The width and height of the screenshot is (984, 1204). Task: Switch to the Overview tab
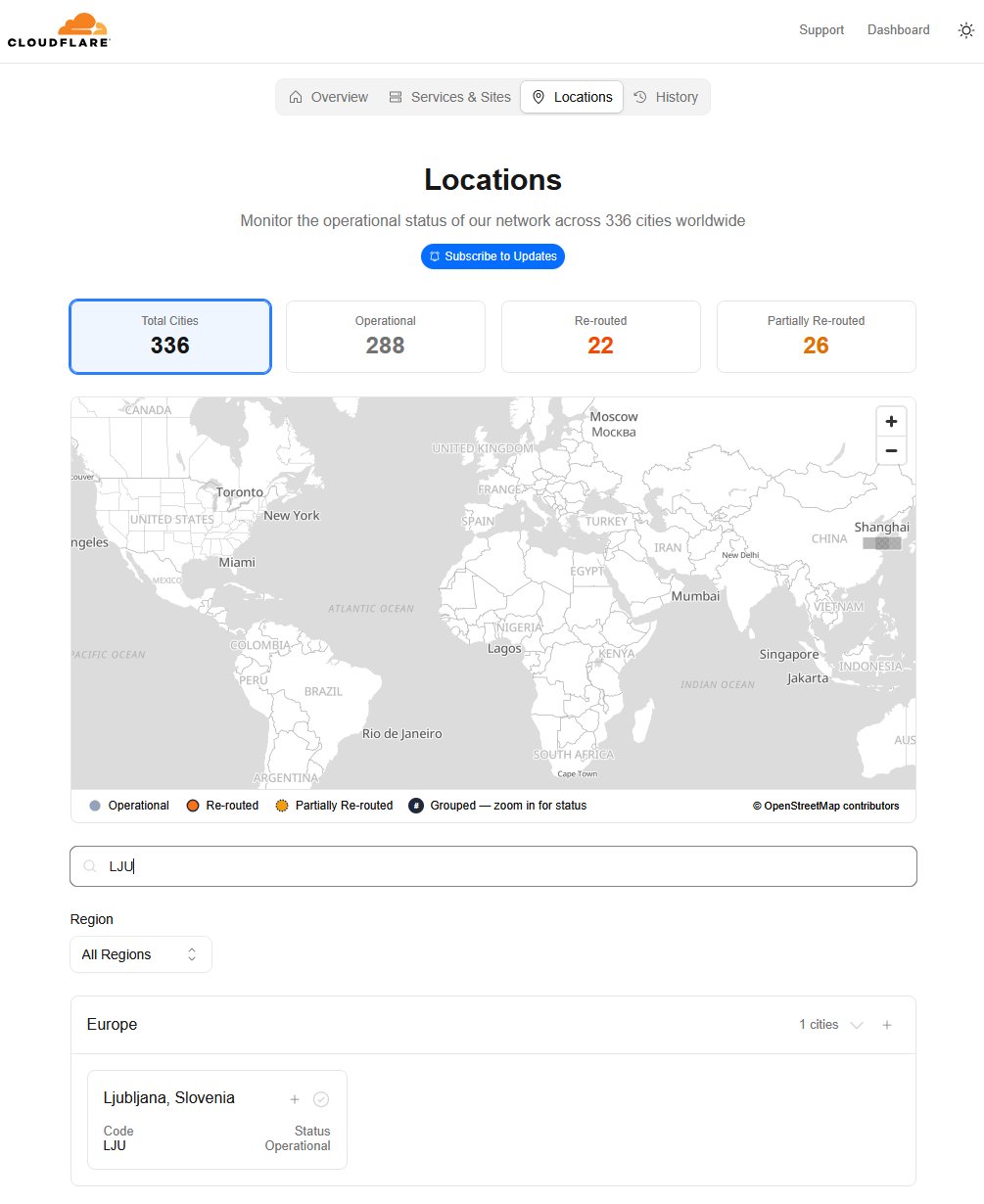(329, 97)
